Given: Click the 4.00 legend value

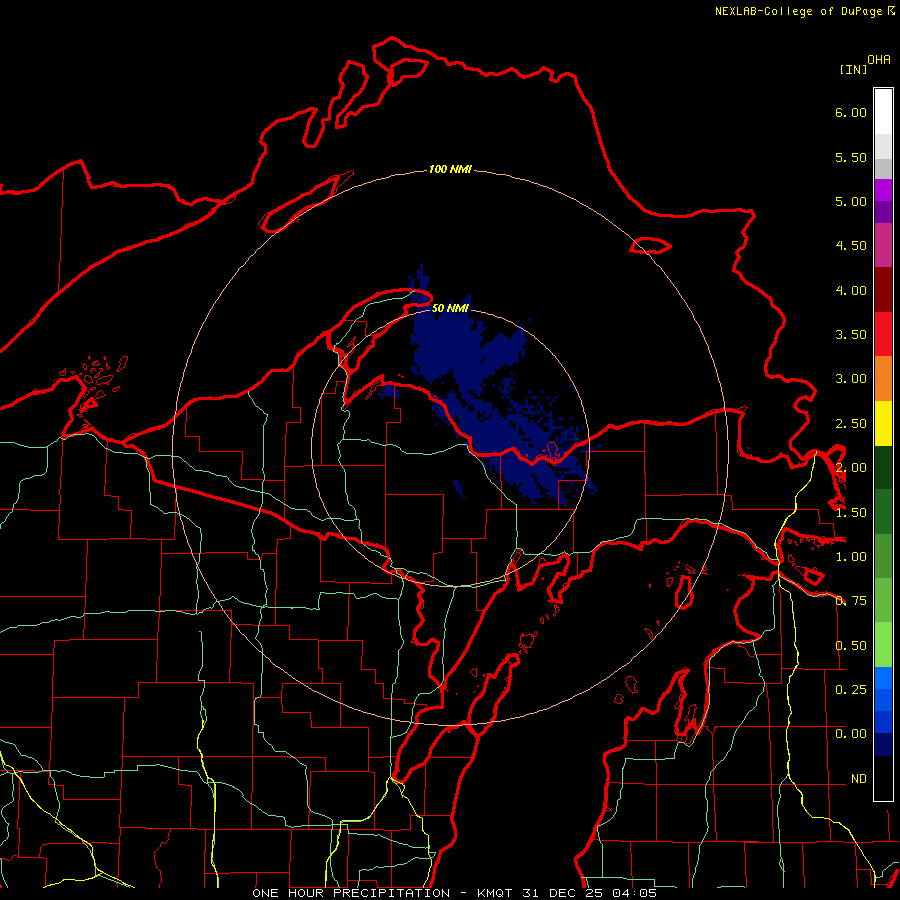Looking at the screenshot, I should coord(851,290).
